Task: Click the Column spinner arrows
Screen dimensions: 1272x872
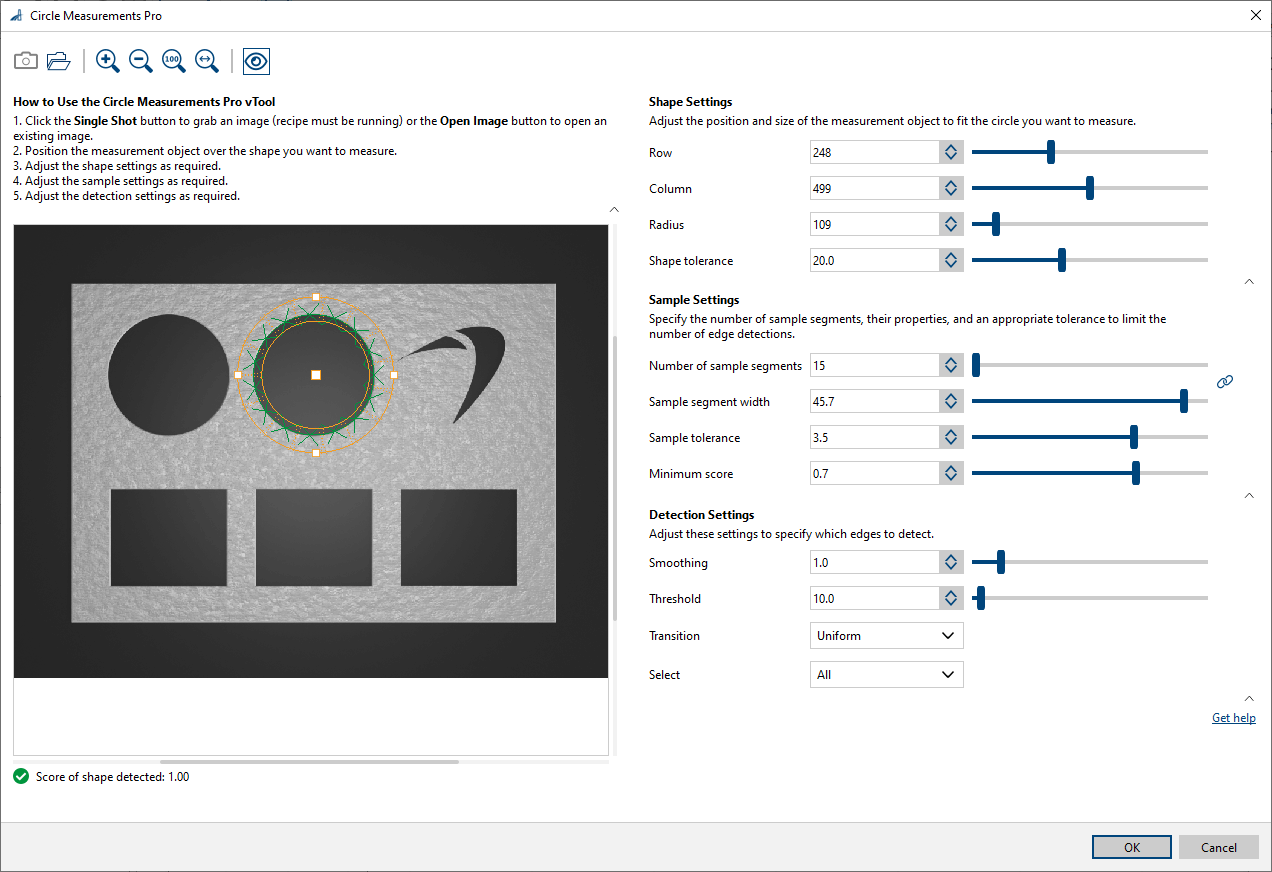Action: (x=951, y=189)
